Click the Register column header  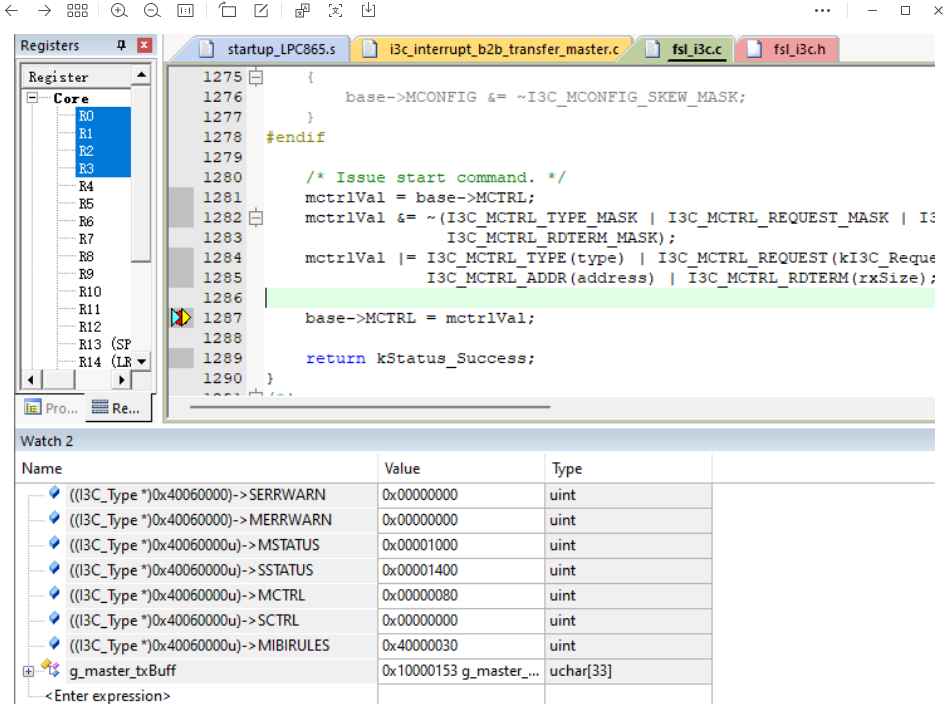click(x=78, y=77)
